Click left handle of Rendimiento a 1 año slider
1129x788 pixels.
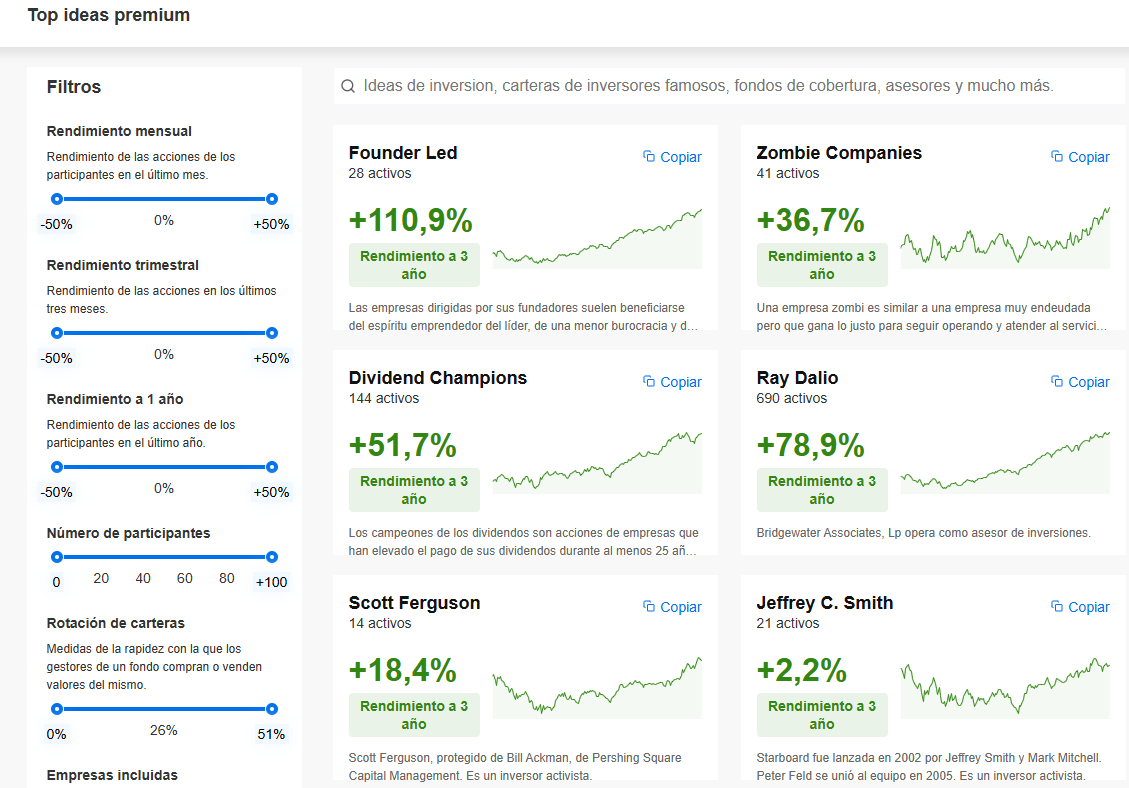coord(57,467)
